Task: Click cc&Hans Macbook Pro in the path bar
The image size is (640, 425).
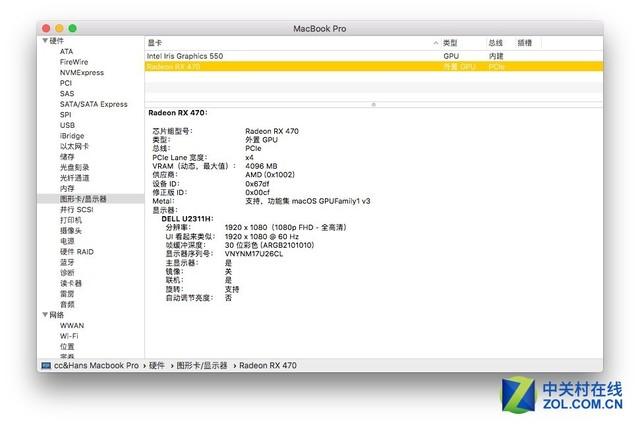Action: click(x=96, y=365)
